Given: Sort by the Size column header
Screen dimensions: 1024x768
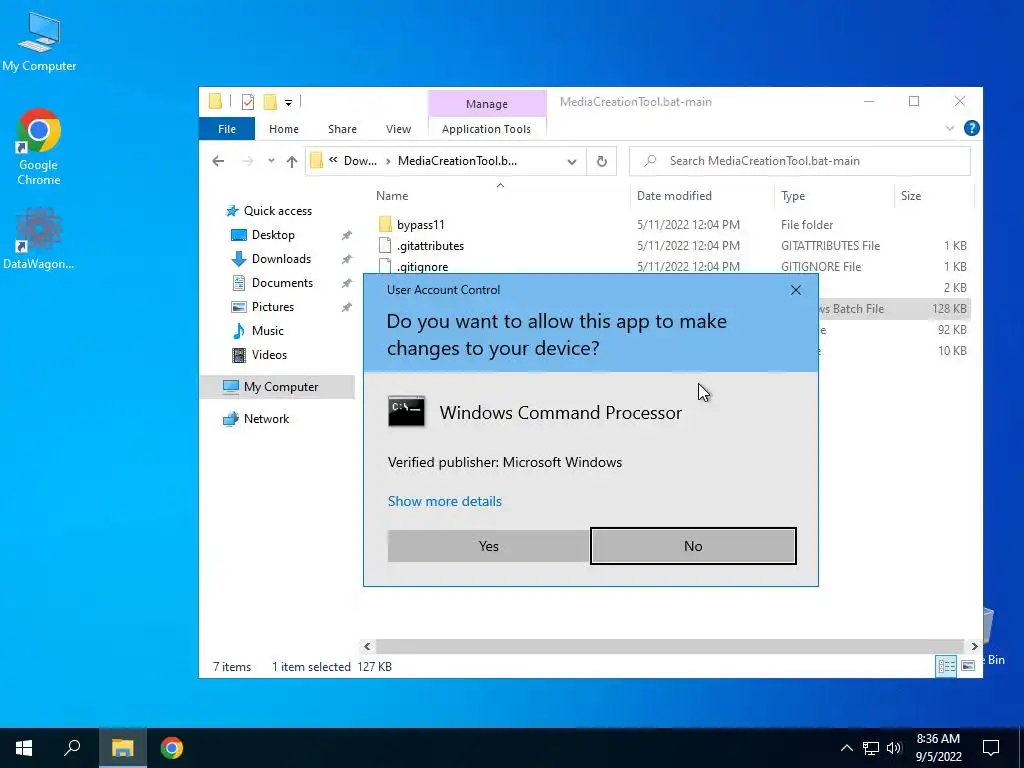Looking at the screenshot, I should click(910, 196).
